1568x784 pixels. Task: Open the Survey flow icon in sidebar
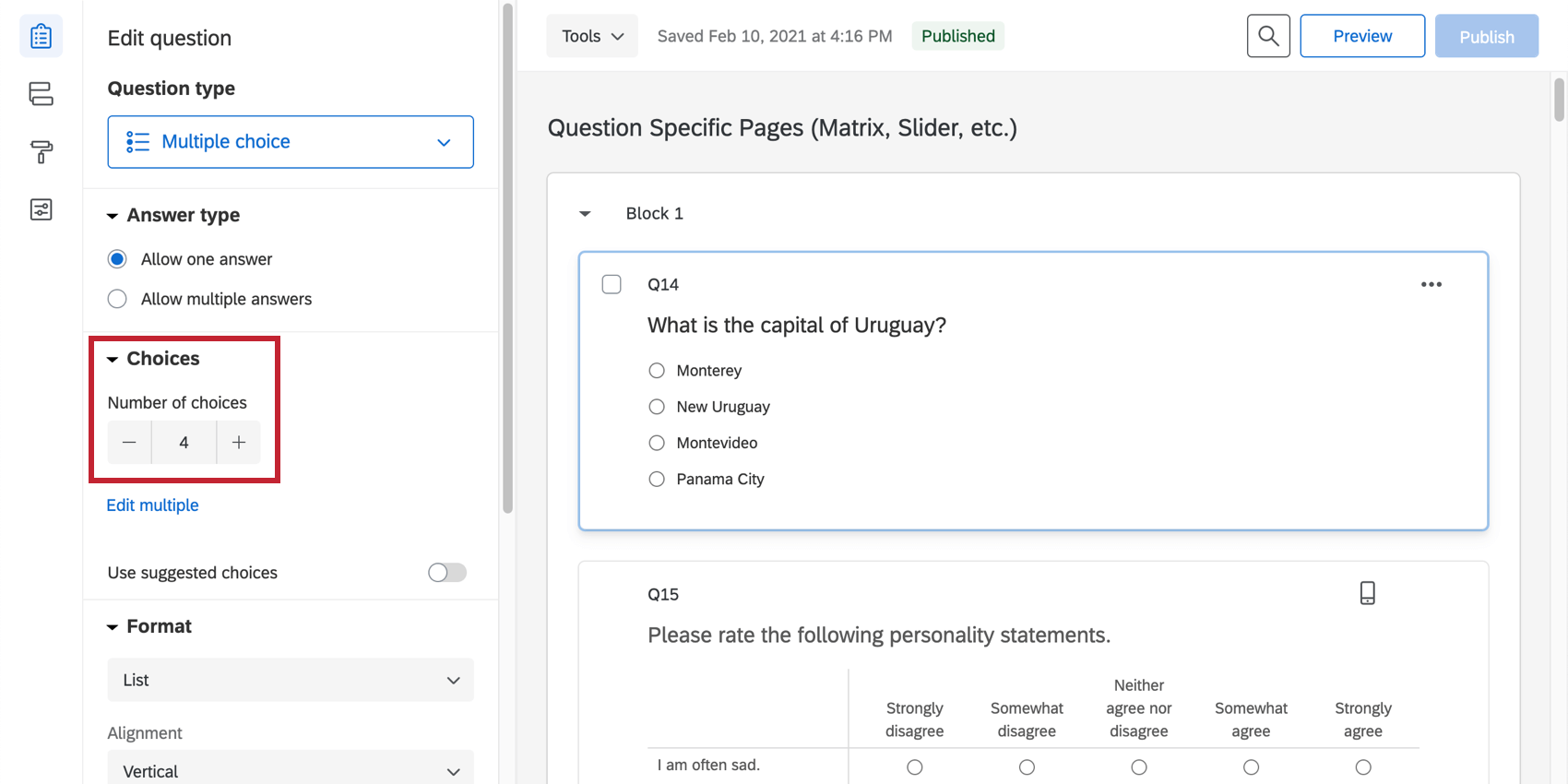click(x=41, y=93)
